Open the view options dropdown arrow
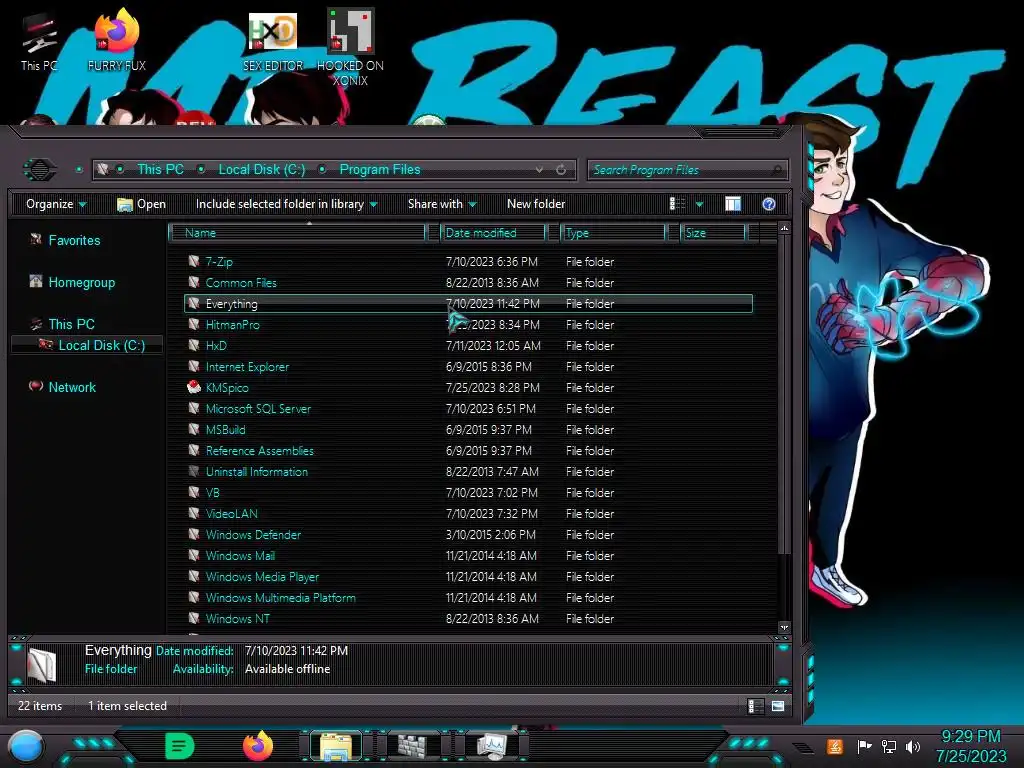The width and height of the screenshot is (1024, 768). (x=699, y=204)
